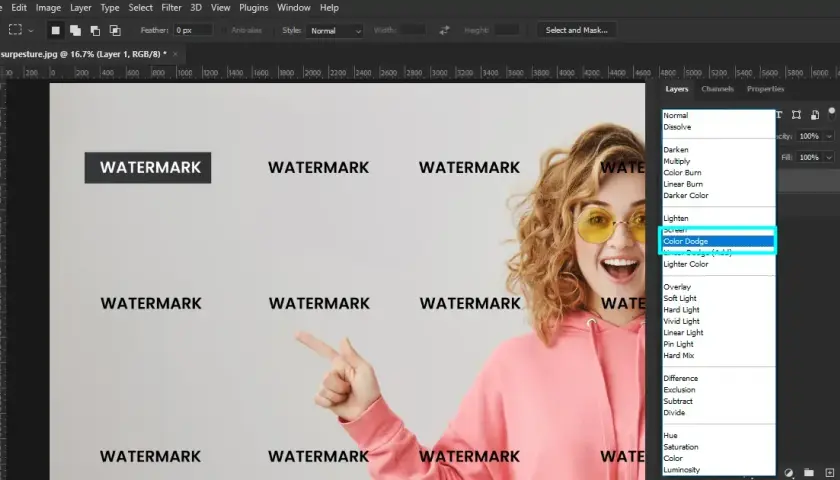Image resolution: width=840 pixels, height=480 pixels.
Task: Expand the Opacity 100% slider dropdown
Action: [829, 136]
